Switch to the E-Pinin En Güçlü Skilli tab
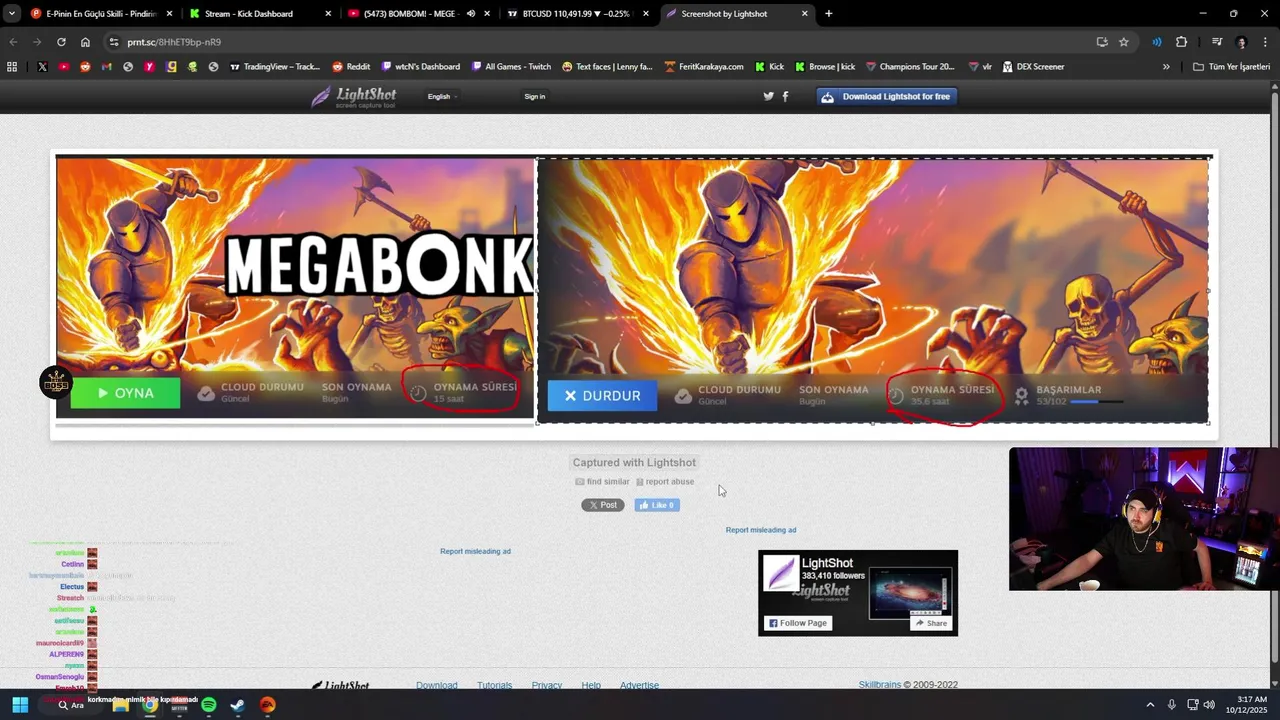The image size is (1280, 720). 100,14
